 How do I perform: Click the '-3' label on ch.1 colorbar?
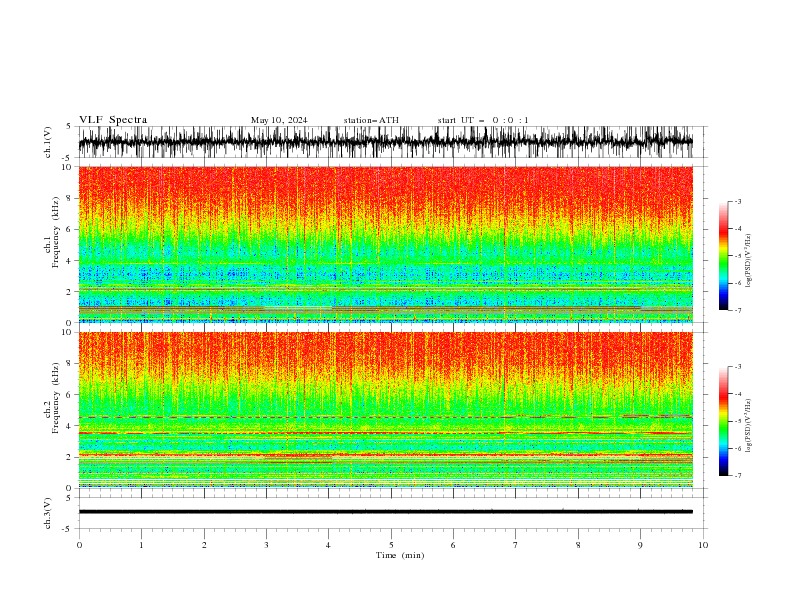click(x=737, y=201)
